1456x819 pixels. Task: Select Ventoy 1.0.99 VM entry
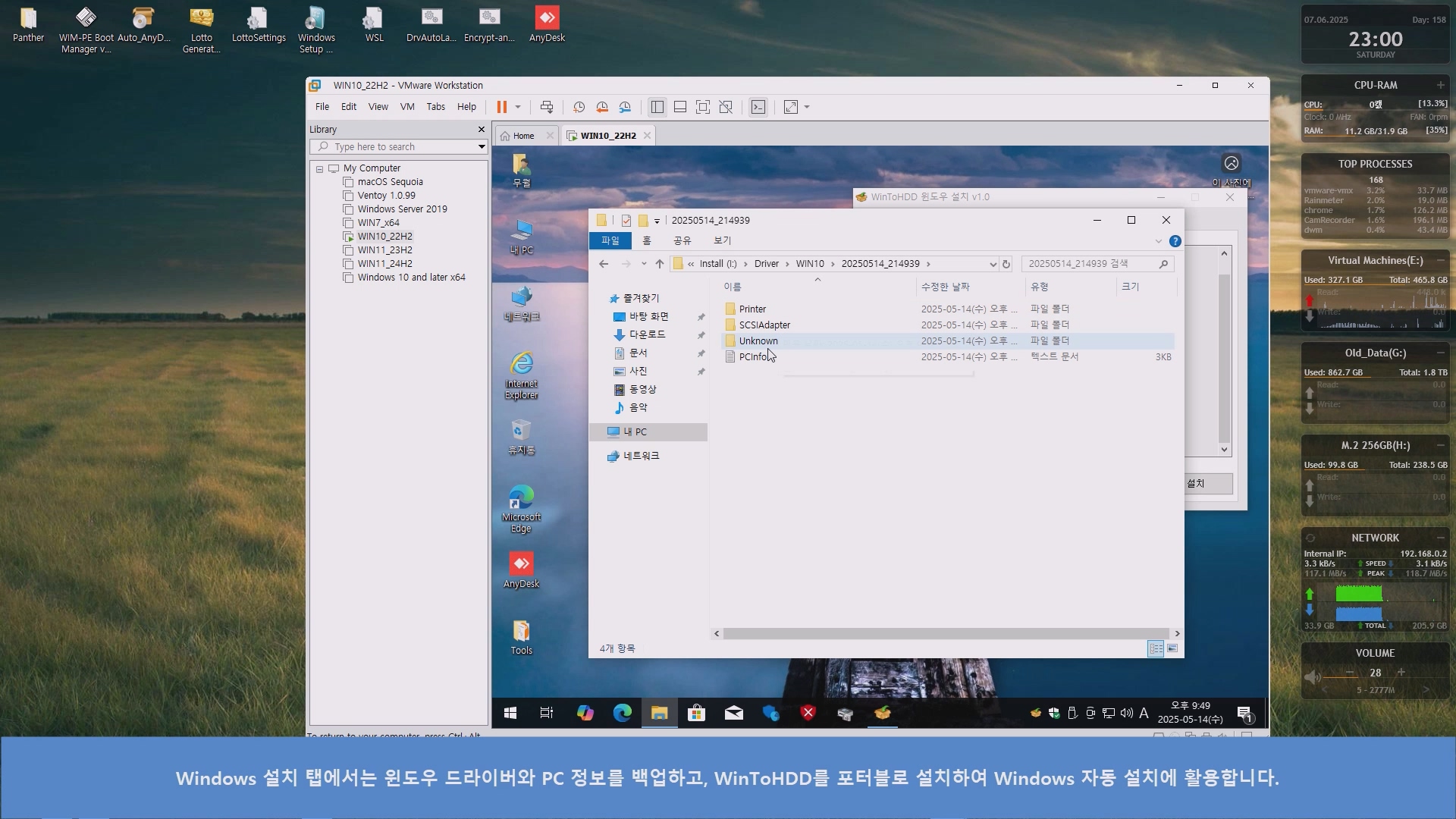click(386, 196)
